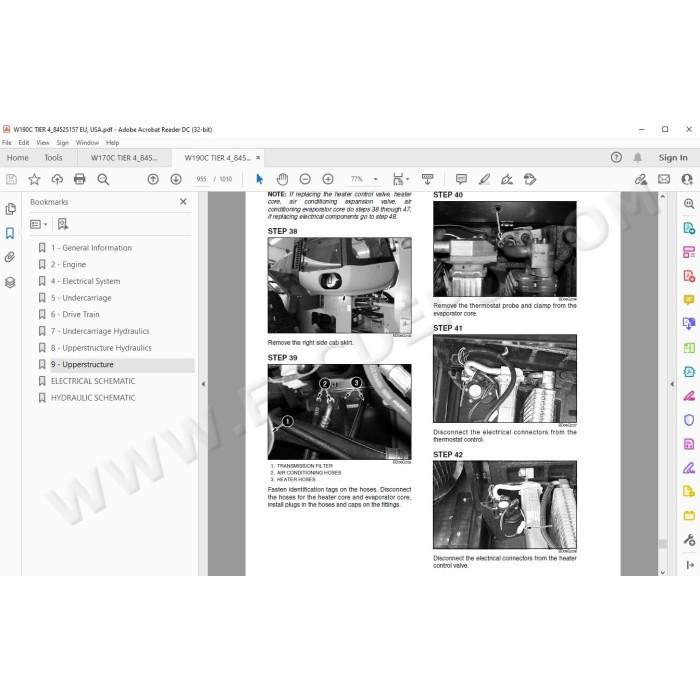Click the stamp tool icon
The image size is (700, 700).
pyautogui.click(x=530, y=179)
